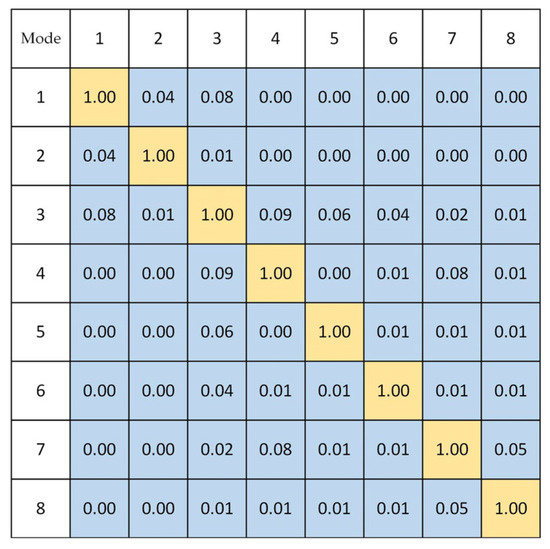Click yellow diagonal cell for mode 1

point(100,97)
